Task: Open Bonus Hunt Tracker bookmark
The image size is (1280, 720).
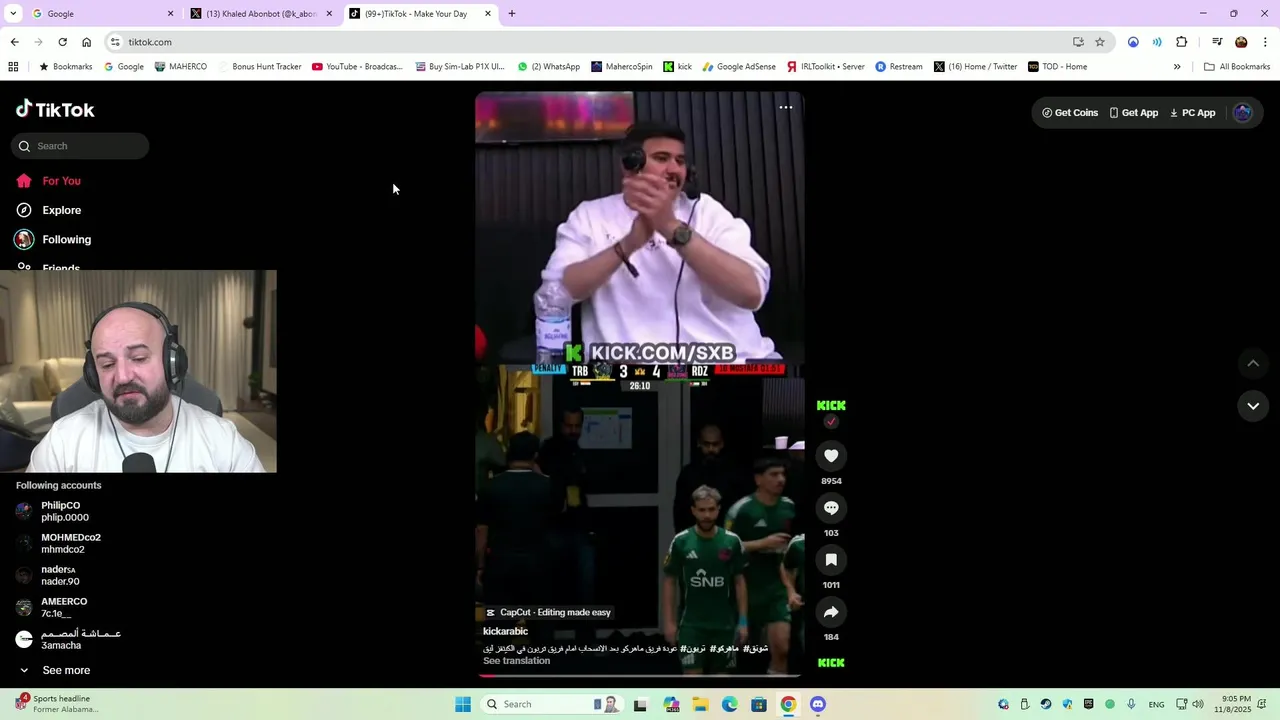Action: pyautogui.click(x=258, y=67)
